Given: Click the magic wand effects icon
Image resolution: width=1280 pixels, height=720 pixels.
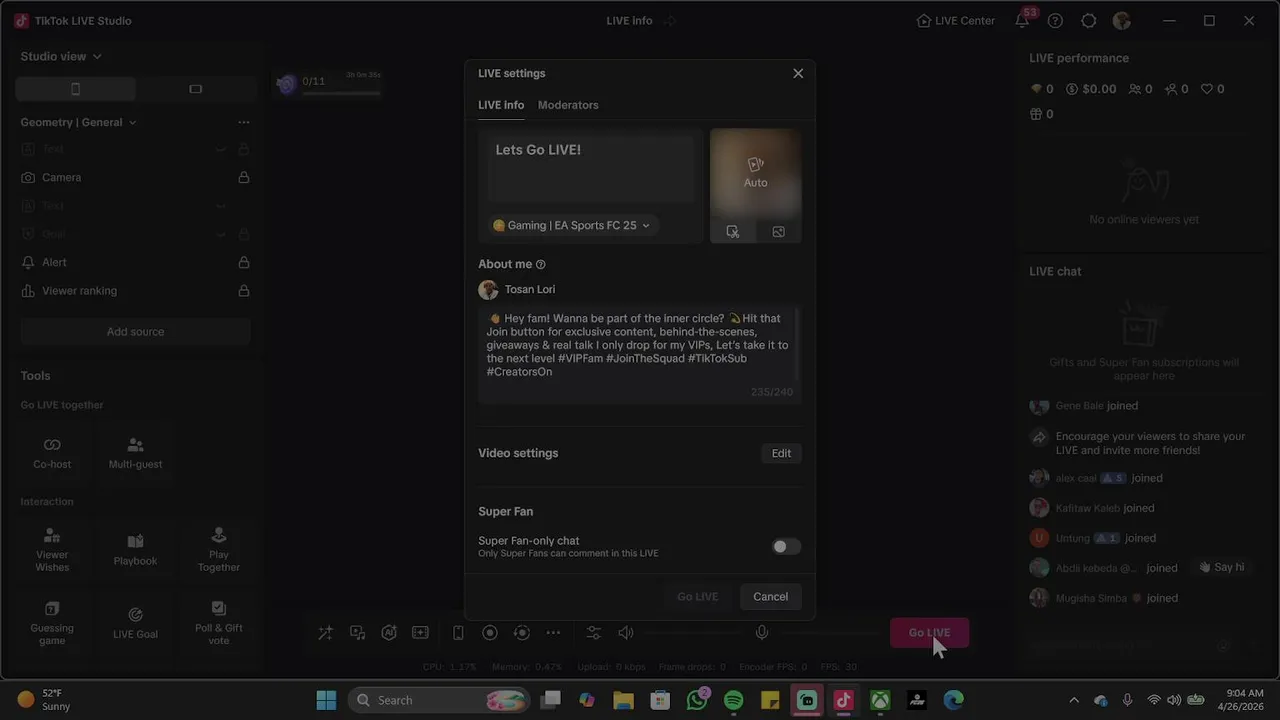Looking at the screenshot, I should [x=326, y=633].
